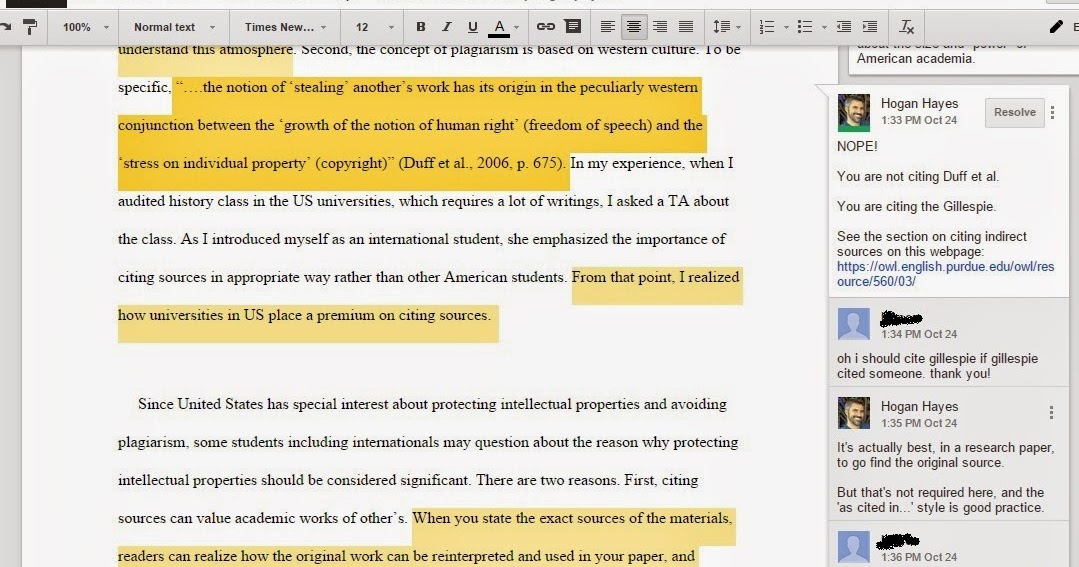Select center alignment
Image resolution: width=1079 pixels, height=567 pixels.
click(634, 27)
